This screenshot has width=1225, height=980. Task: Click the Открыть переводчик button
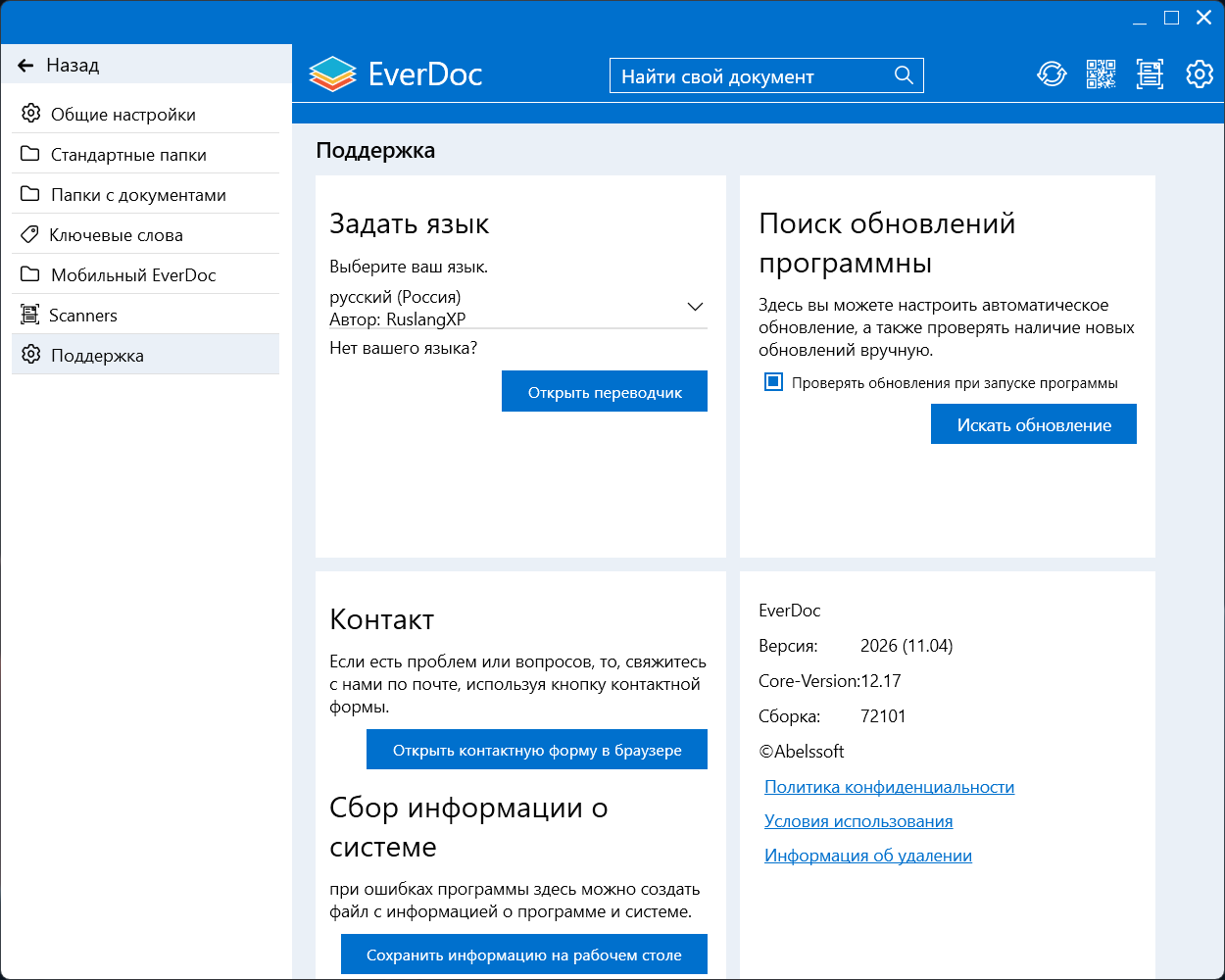605,392
